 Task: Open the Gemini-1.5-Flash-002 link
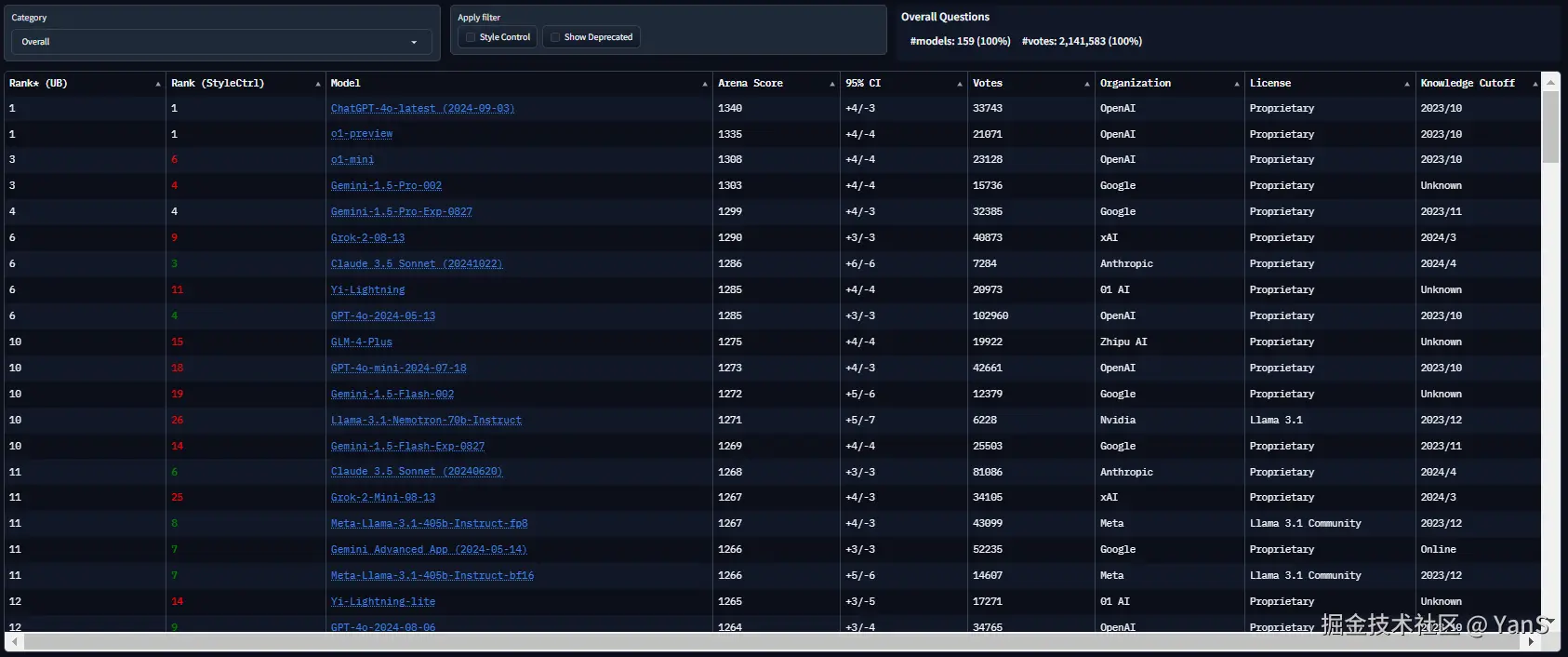click(392, 395)
